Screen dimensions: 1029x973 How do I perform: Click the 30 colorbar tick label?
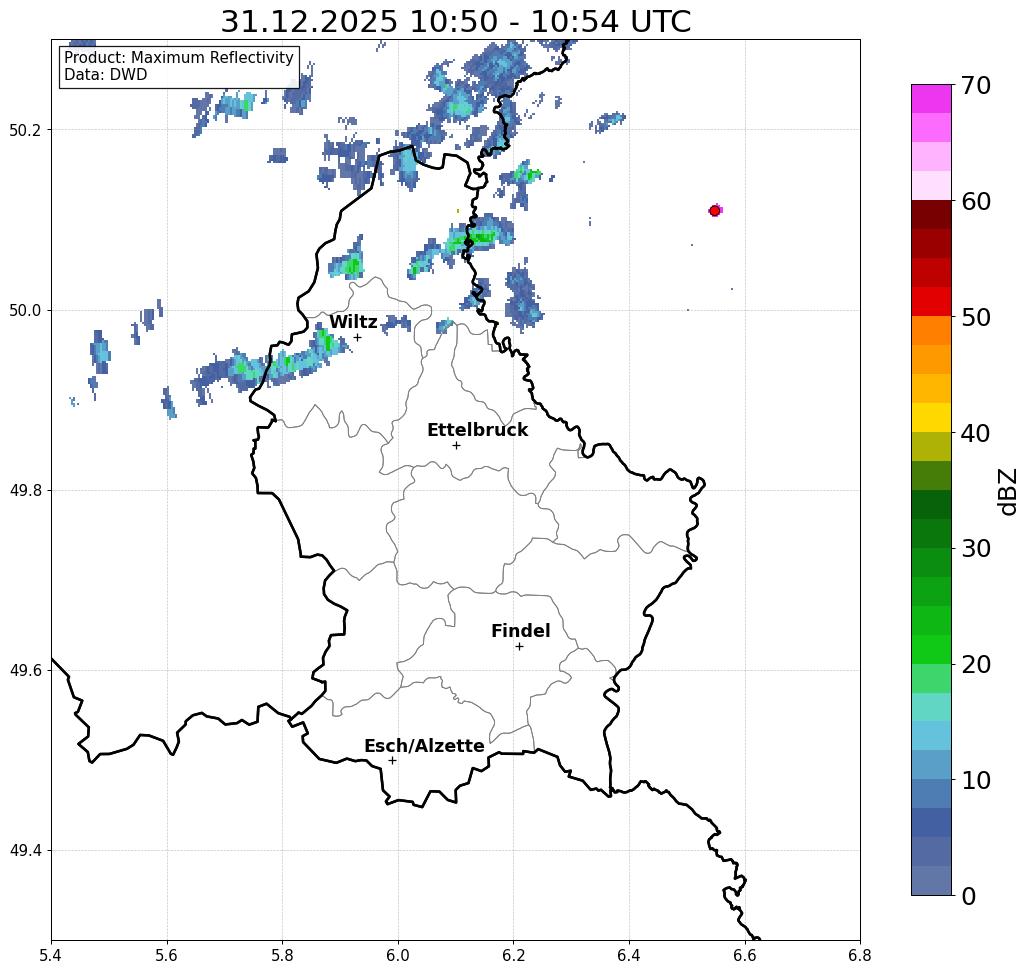pos(976,549)
